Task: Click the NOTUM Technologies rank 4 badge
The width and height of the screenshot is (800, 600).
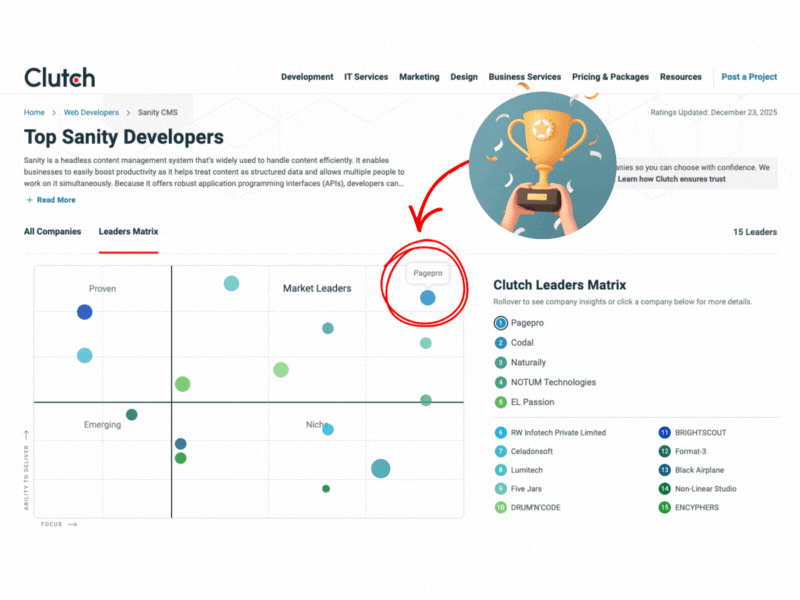Action: coord(499,381)
